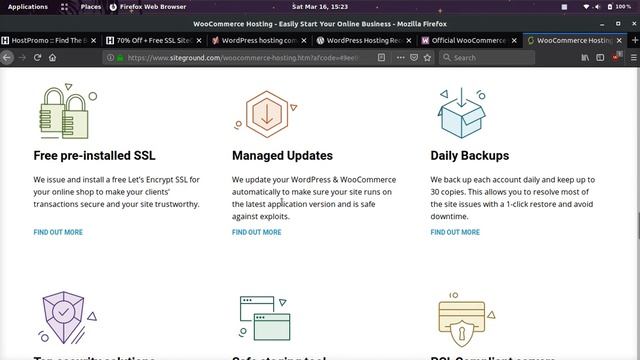Show site information icon in address bar
The height and width of the screenshot is (360, 640).
point(110,58)
